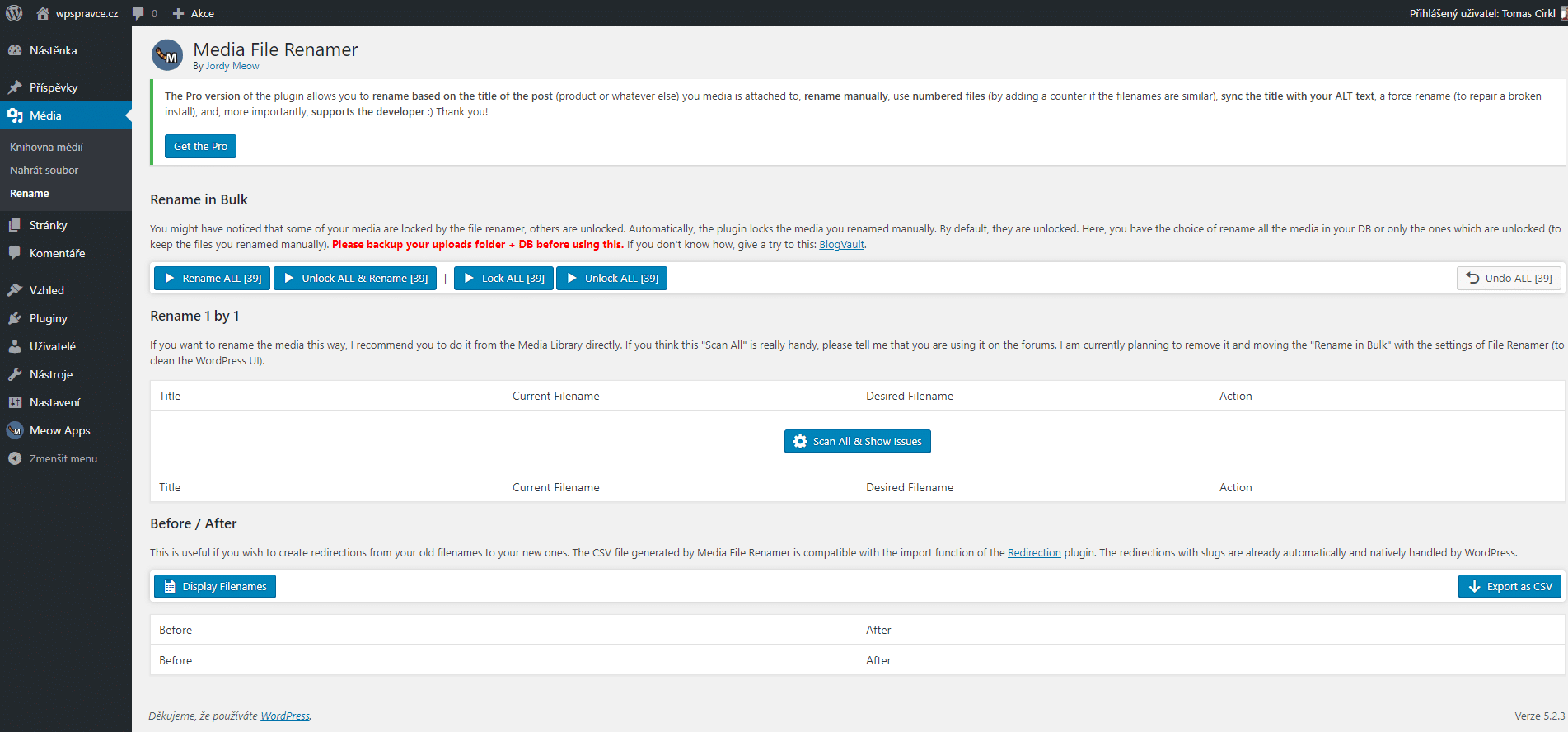Click the upper Current Filename column header
Screen dimensions: 1568x732
click(556, 396)
